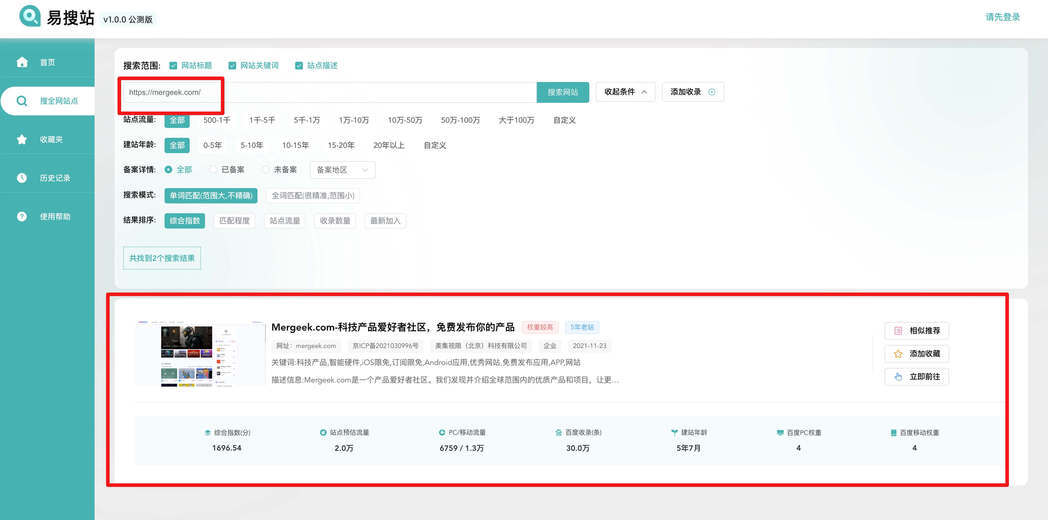This screenshot has width=1048, height=520.
Task: Filter 站点流量 by 500-1千
Action: [x=217, y=120]
